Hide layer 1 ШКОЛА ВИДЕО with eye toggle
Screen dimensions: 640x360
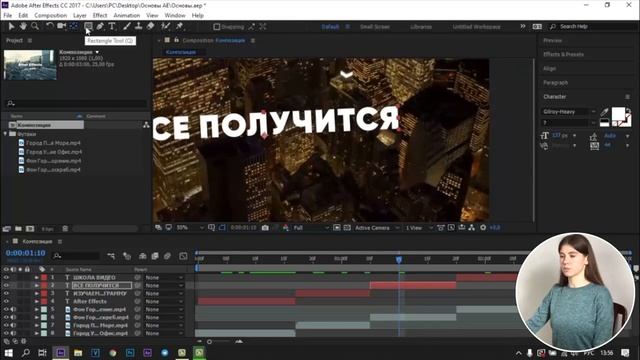(6, 278)
